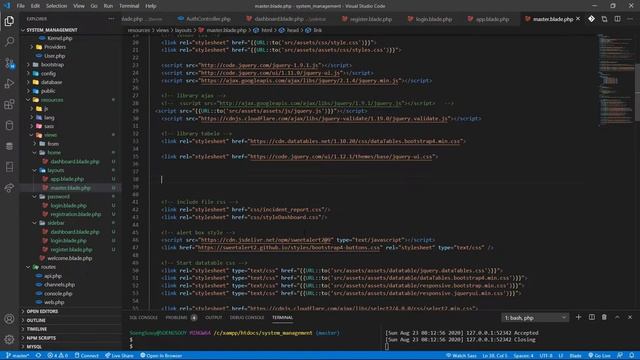Click the master branch status bar item
This screenshot has width=640, height=360.
tap(18, 356)
